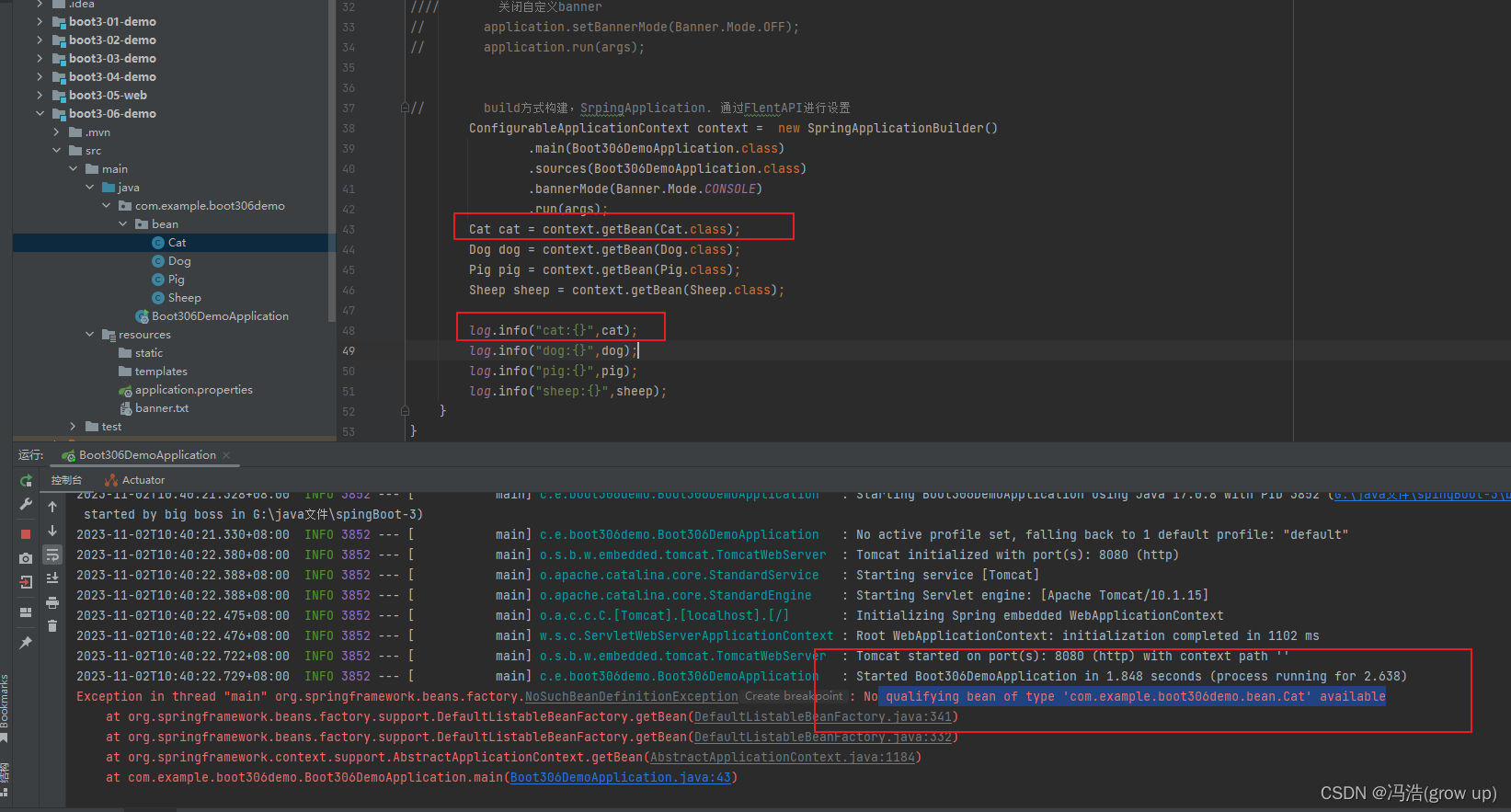Click the log.info("sheep:{}",sheep) code line
This screenshot has width=1511, height=812.
click(567, 391)
